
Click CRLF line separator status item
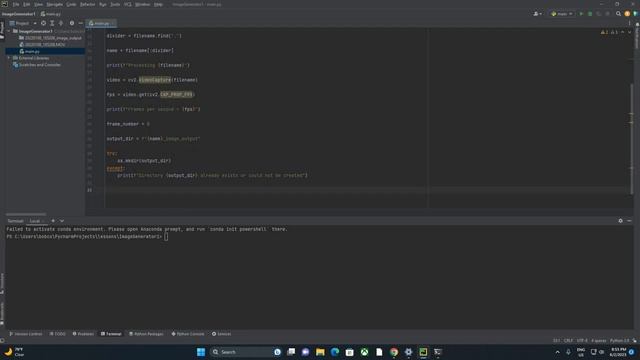click(x=568, y=340)
